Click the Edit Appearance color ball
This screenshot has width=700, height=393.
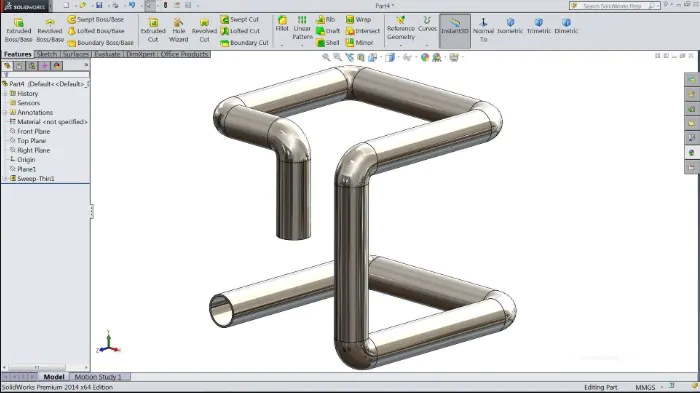pos(425,57)
